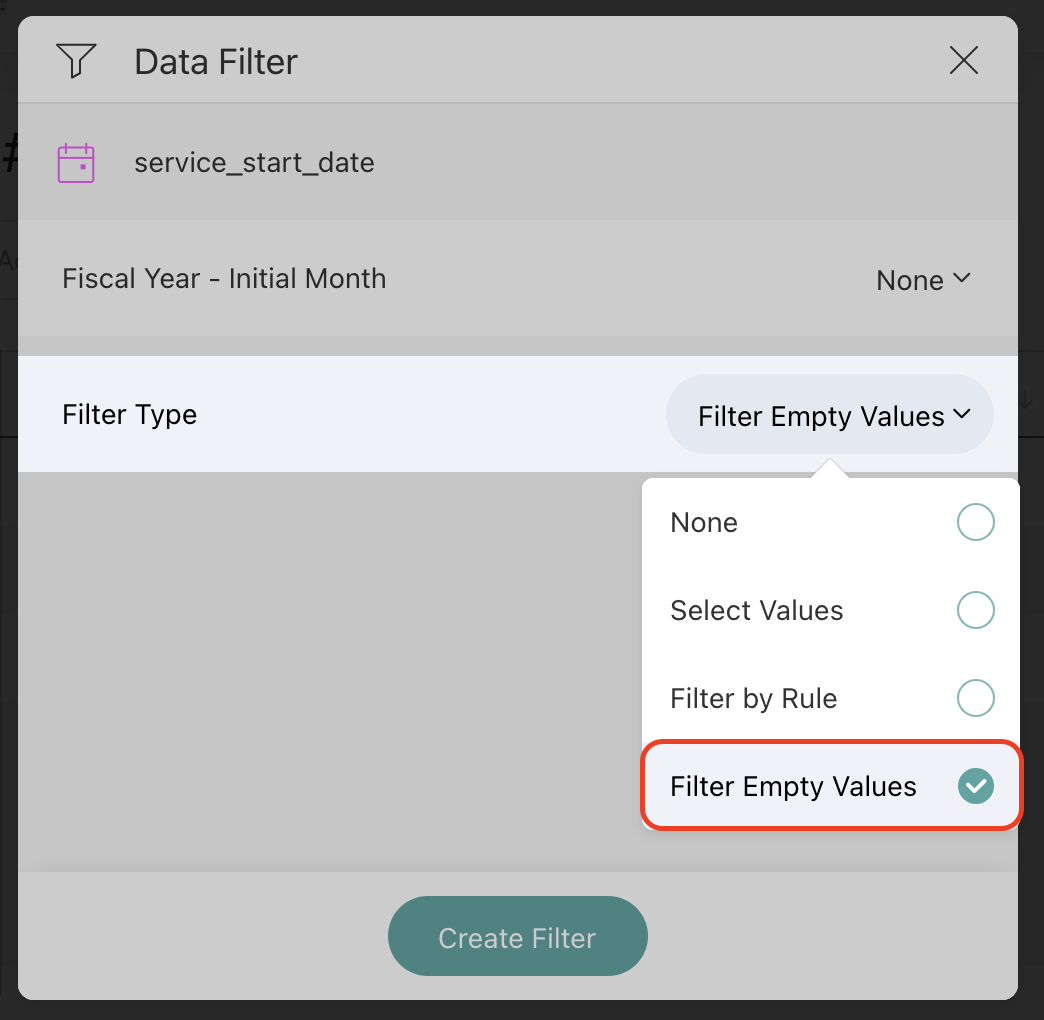Screen dimensions: 1044x1020
Task: Click the service_start_date field name
Action: pos(254,163)
